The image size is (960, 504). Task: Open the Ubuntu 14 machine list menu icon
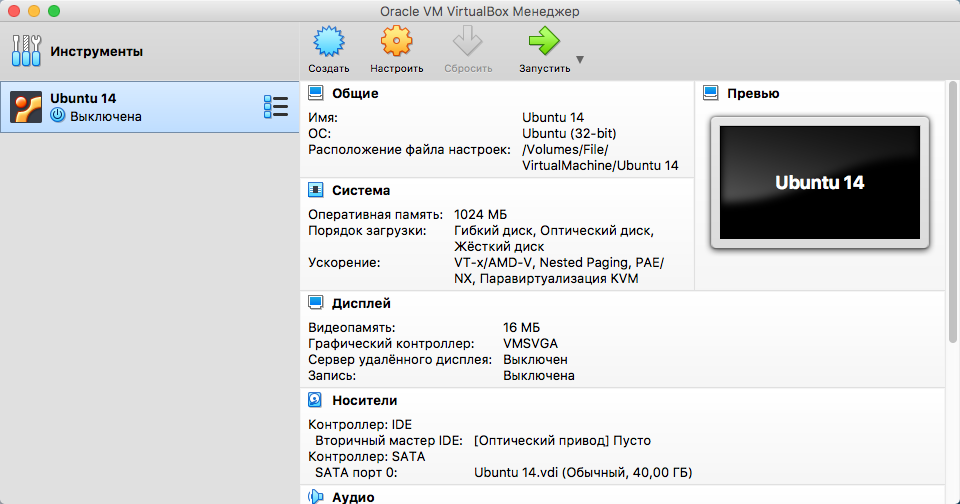[276, 107]
